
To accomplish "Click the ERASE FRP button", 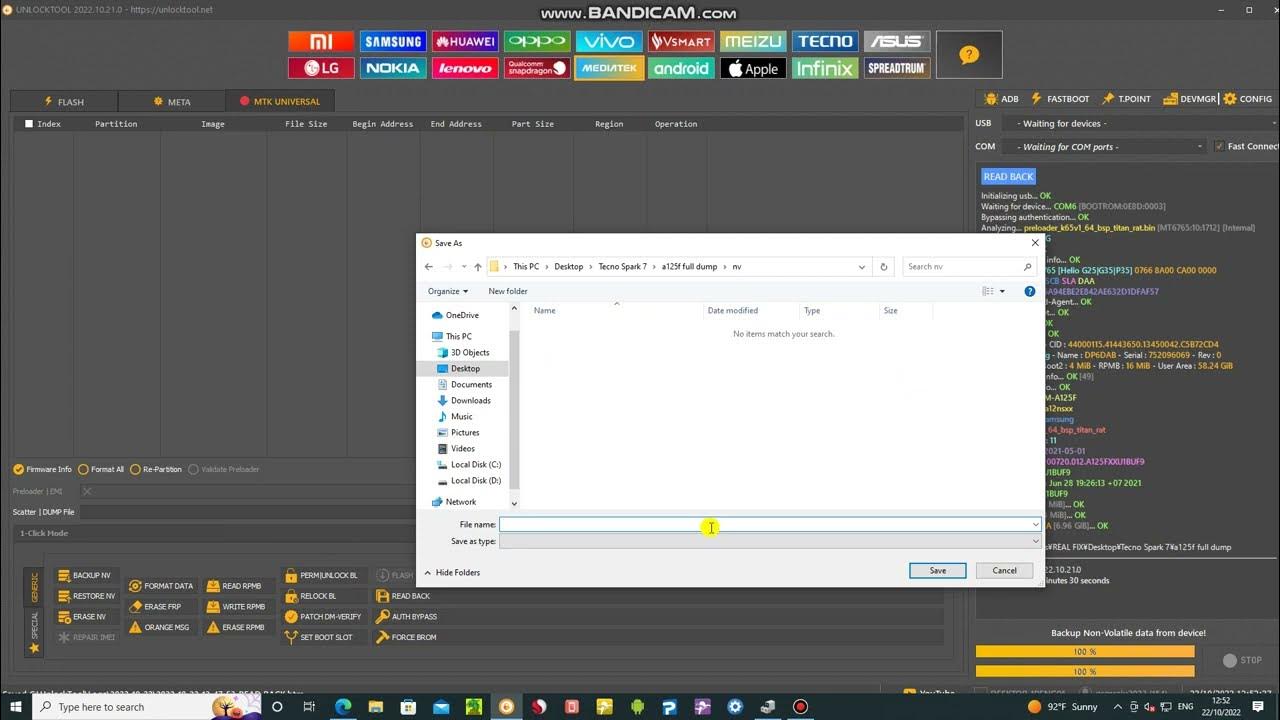I will (x=155, y=607).
